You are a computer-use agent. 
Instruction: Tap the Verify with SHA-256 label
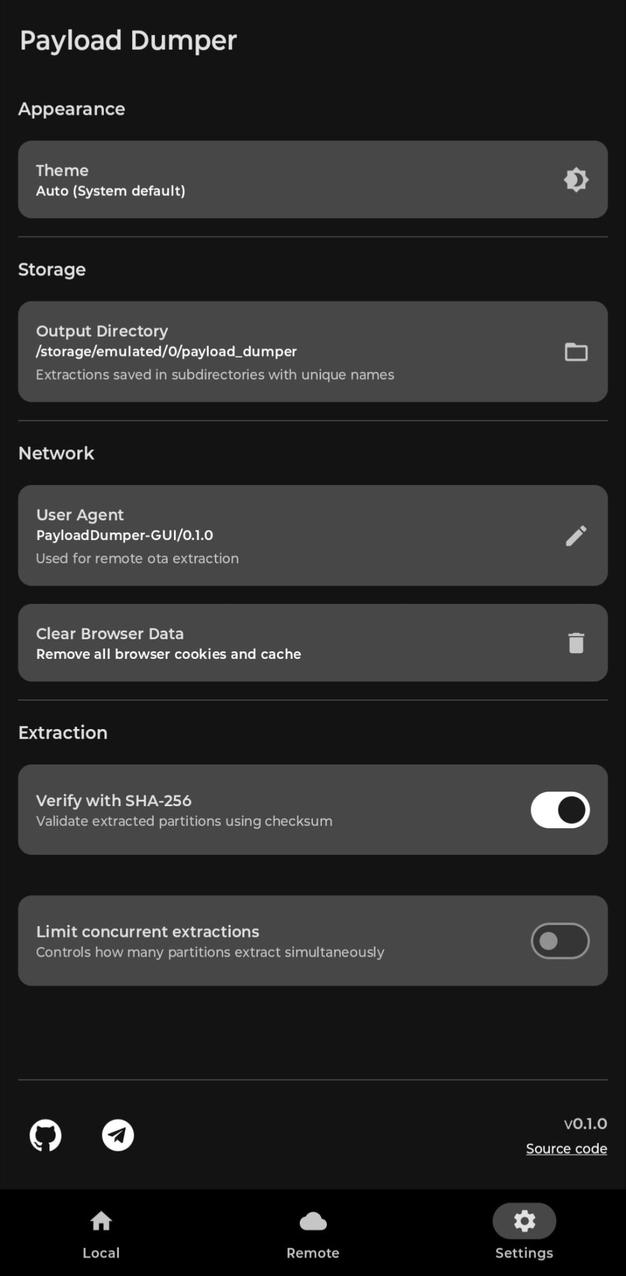coord(114,801)
